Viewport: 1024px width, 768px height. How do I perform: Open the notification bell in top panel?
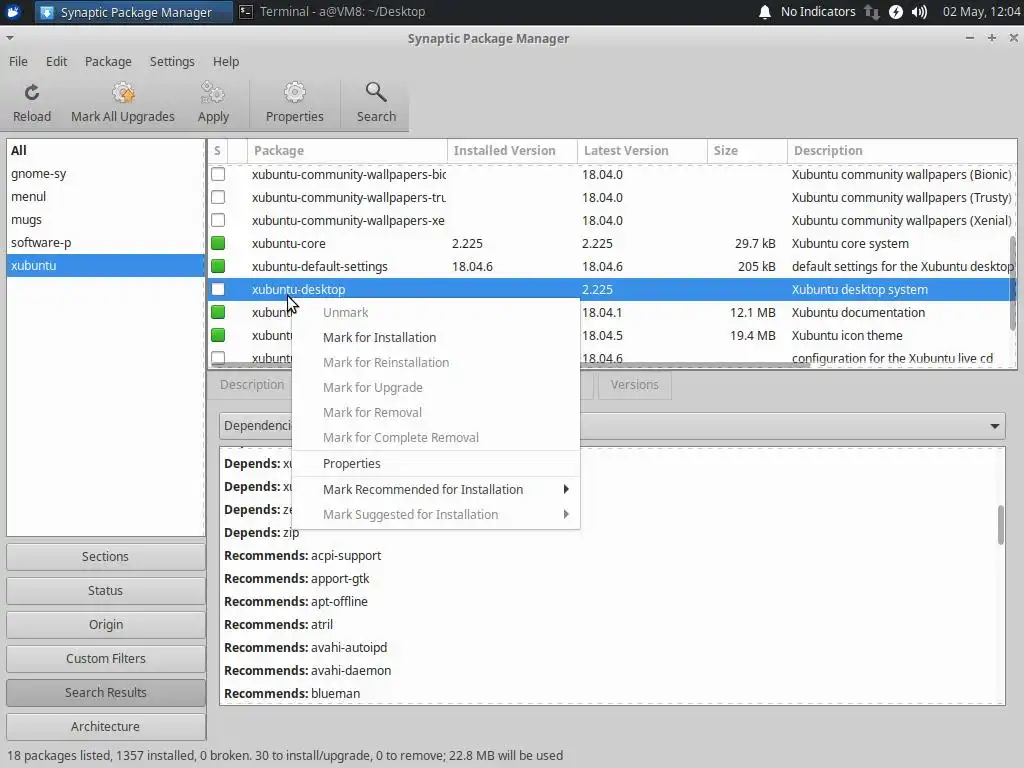click(x=765, y=12)
